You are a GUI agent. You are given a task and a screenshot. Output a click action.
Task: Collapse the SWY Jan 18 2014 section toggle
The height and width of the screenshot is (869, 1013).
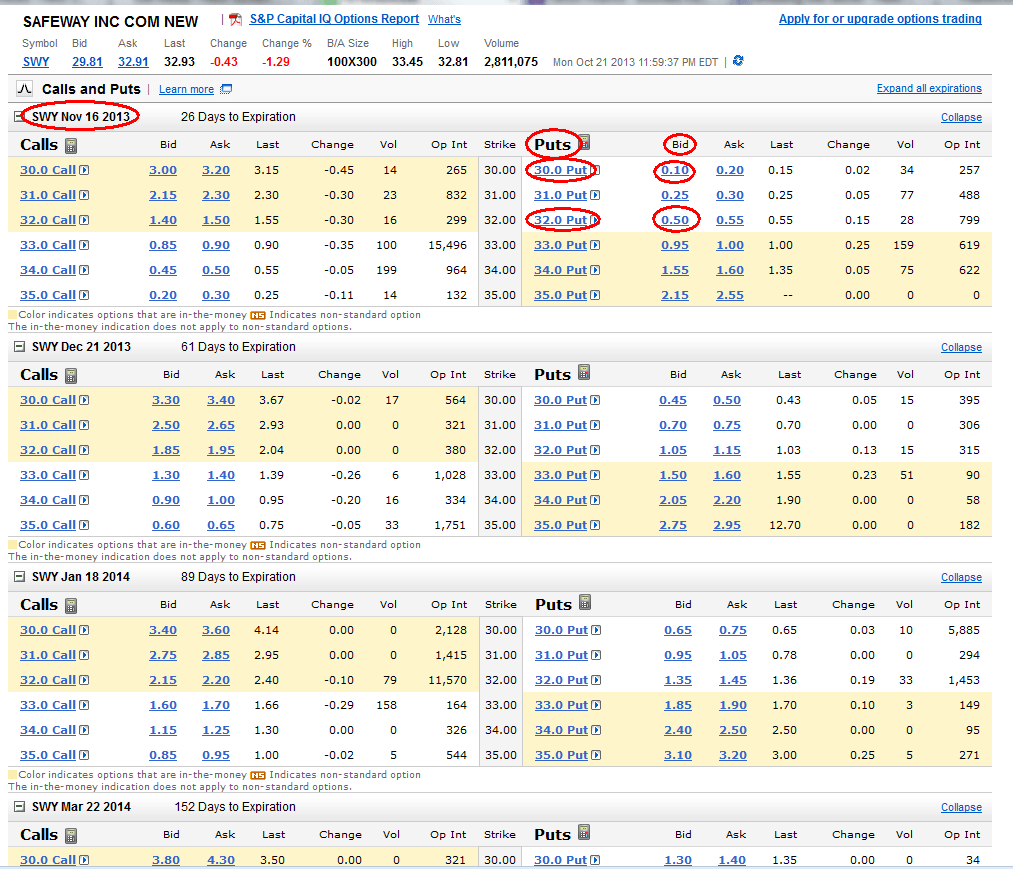pos(19,577)
